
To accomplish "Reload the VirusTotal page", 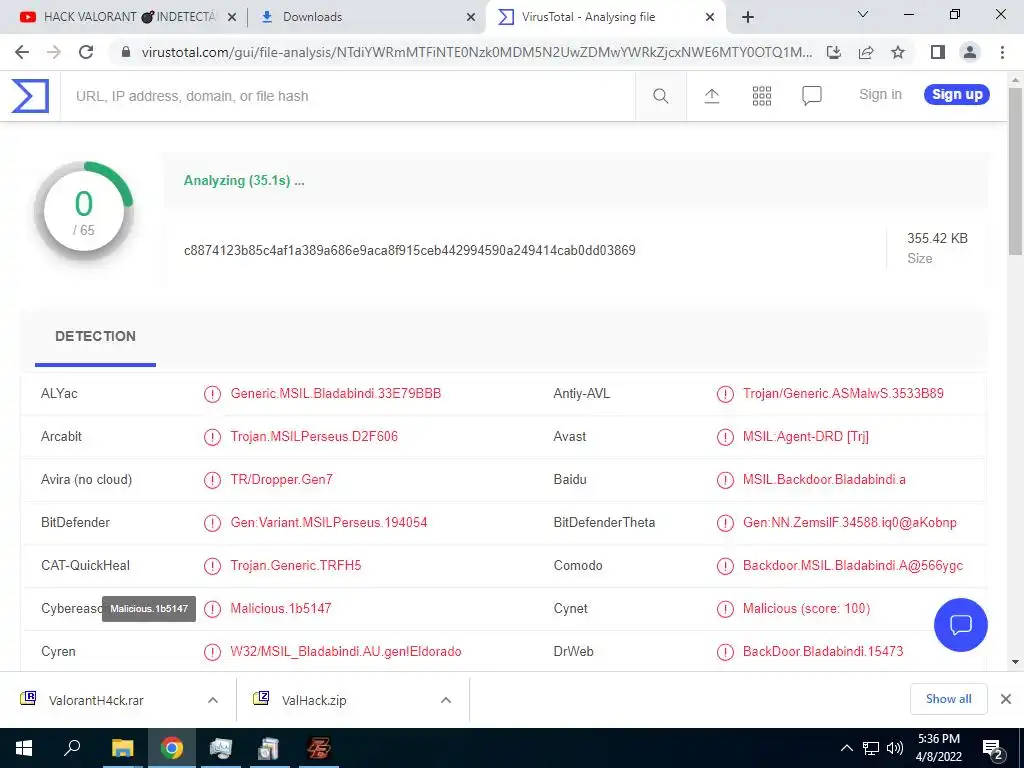I will point(86,52).
